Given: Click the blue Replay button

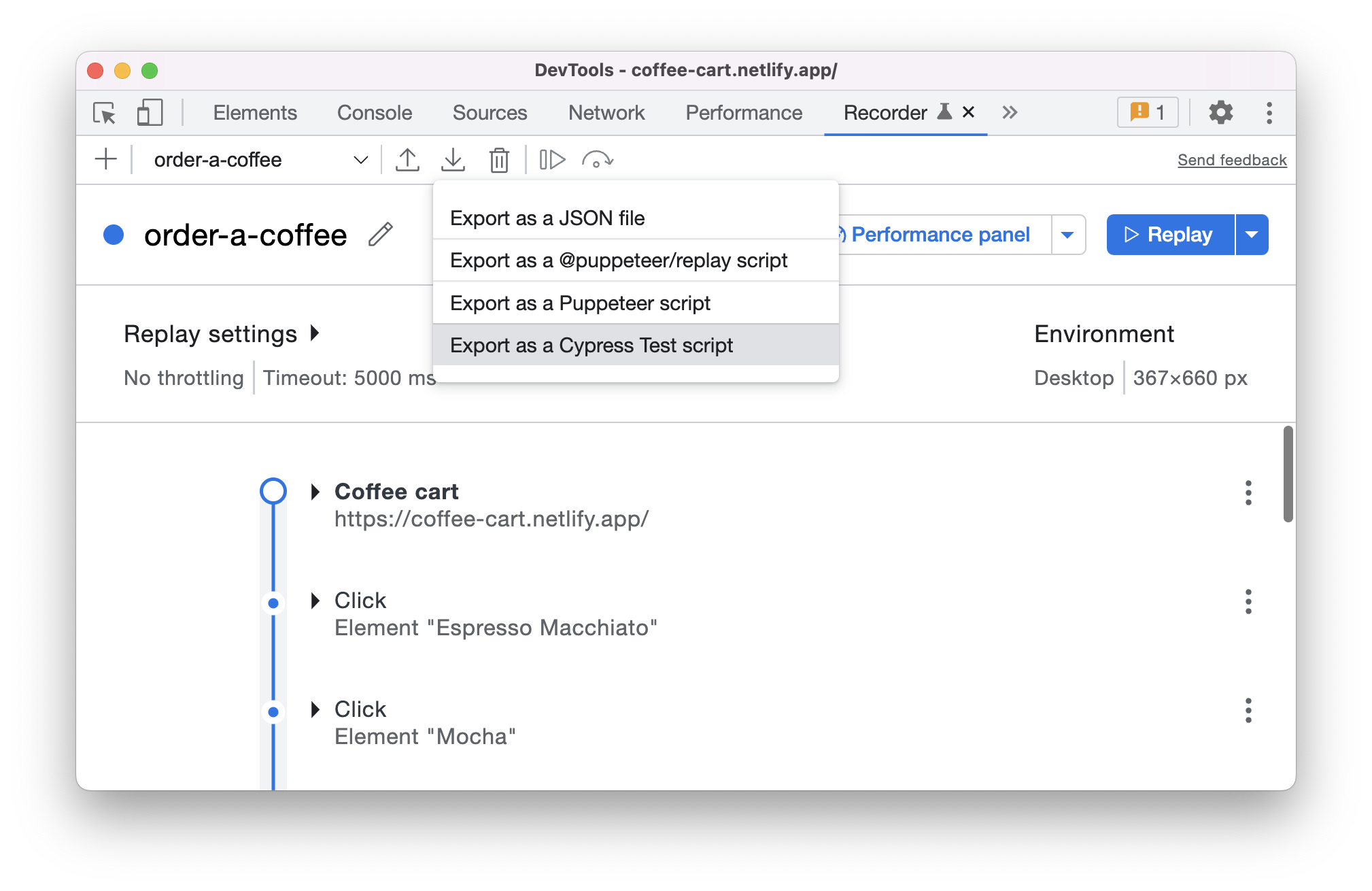Looking at the screenshot, I should (x=1169, y=235).
